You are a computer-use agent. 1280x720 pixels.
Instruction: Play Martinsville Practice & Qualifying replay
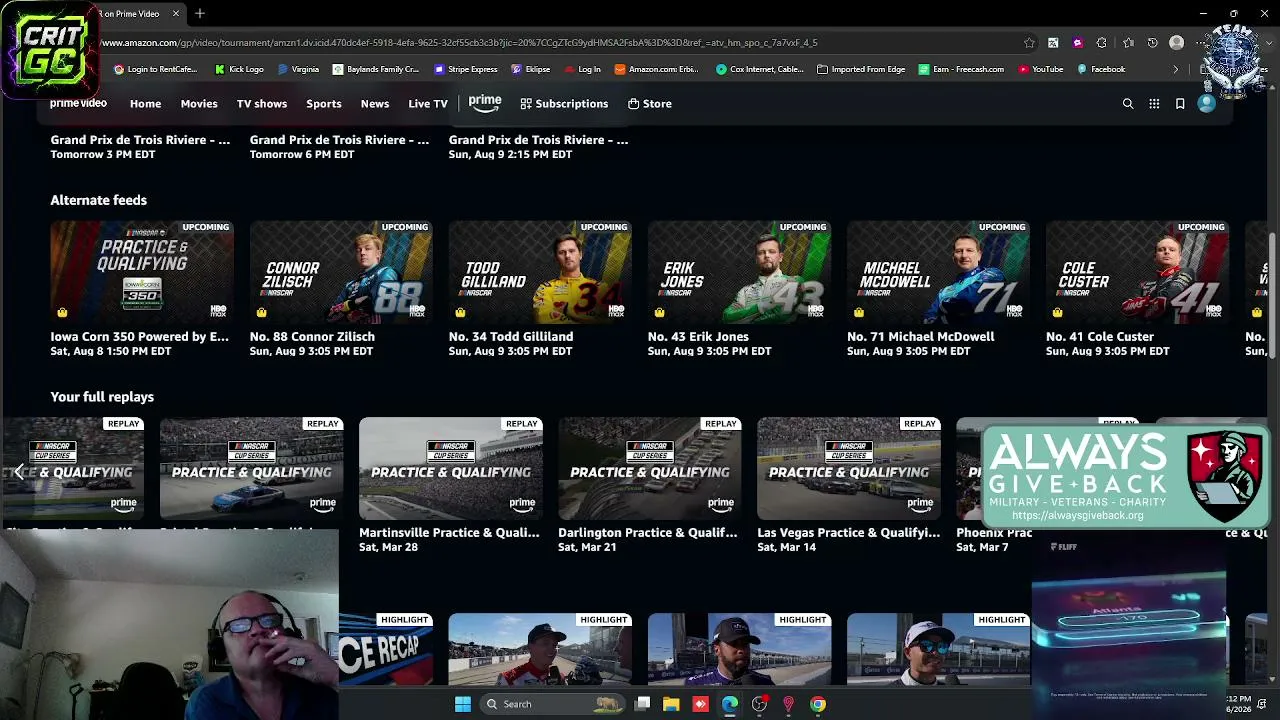pyautogui.click(x=451, y=468)
